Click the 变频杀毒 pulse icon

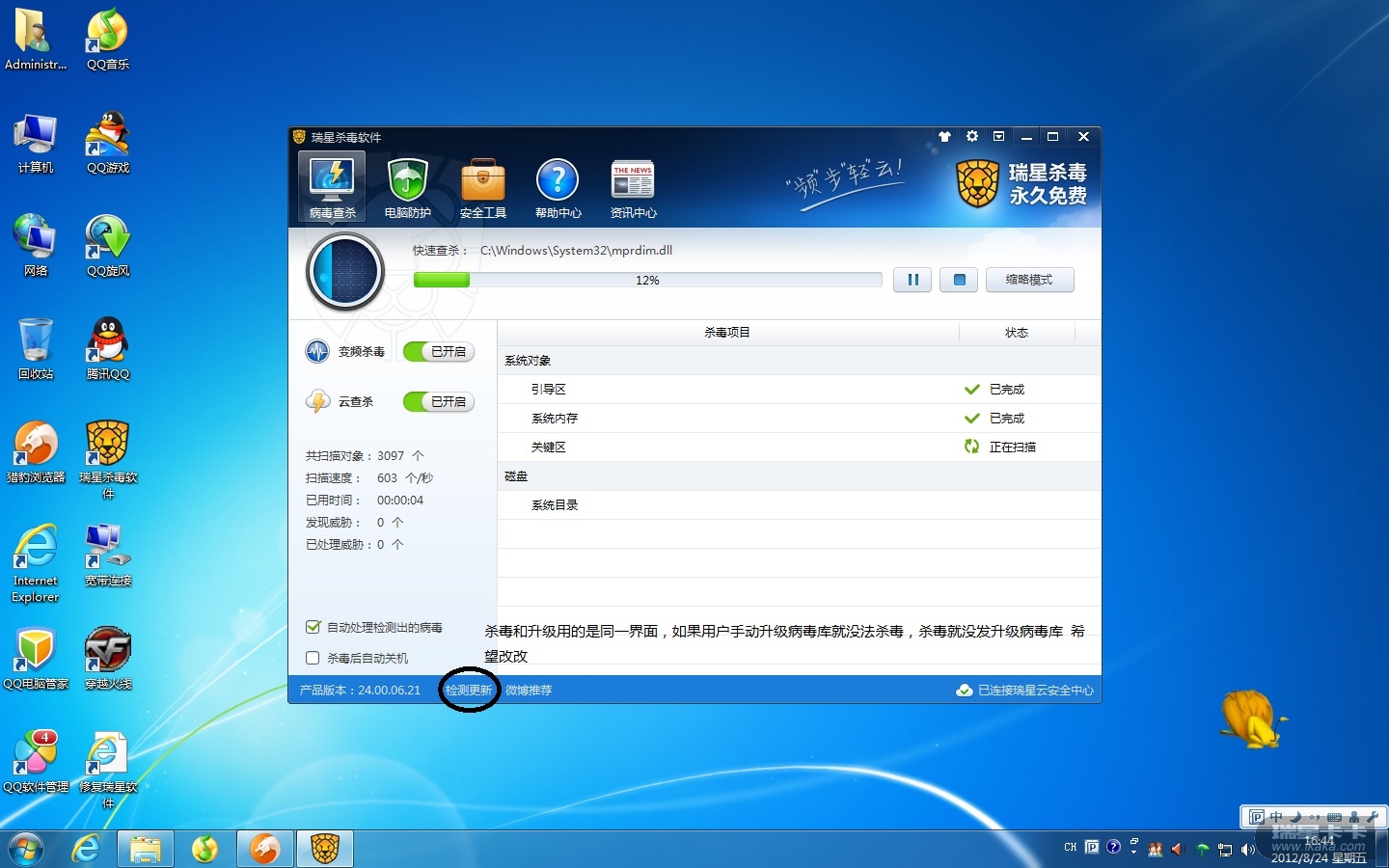(x=317, y=352)
